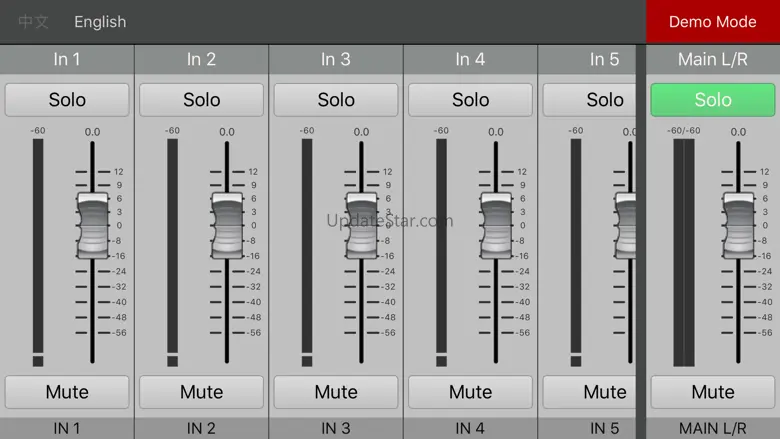Viewport: 780px width, 439px height.
Task: Switch language to 中文
Action: click(x=33, y=22)
